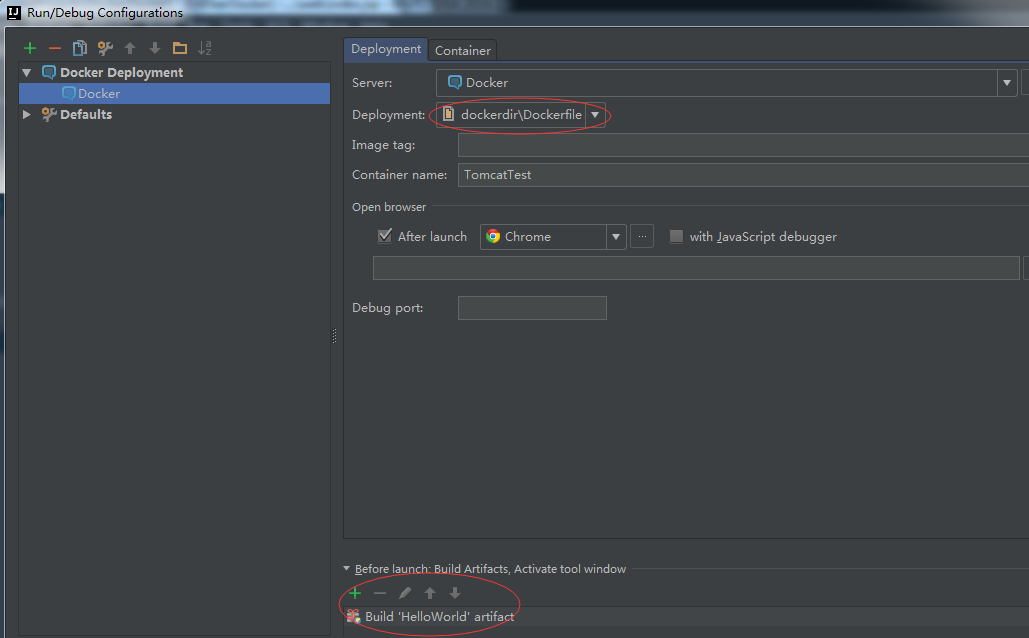Move configuration down in the top toolbar
The image size is (1029, 638).
[155, 48]
